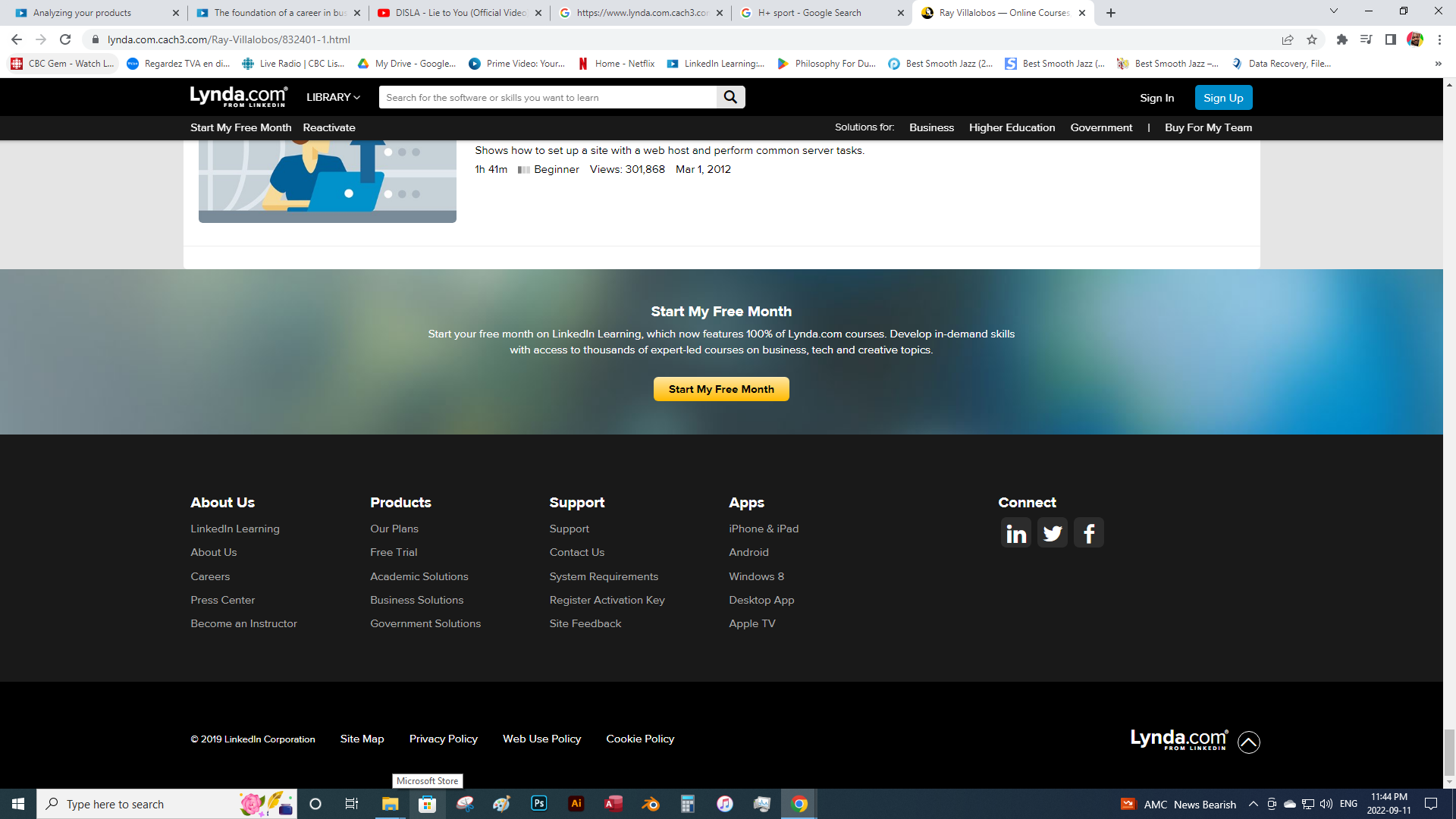This screenshot has height=819, width=1456.
Task: Open the Privacy Policy link
Action: [x=443, y=739]
